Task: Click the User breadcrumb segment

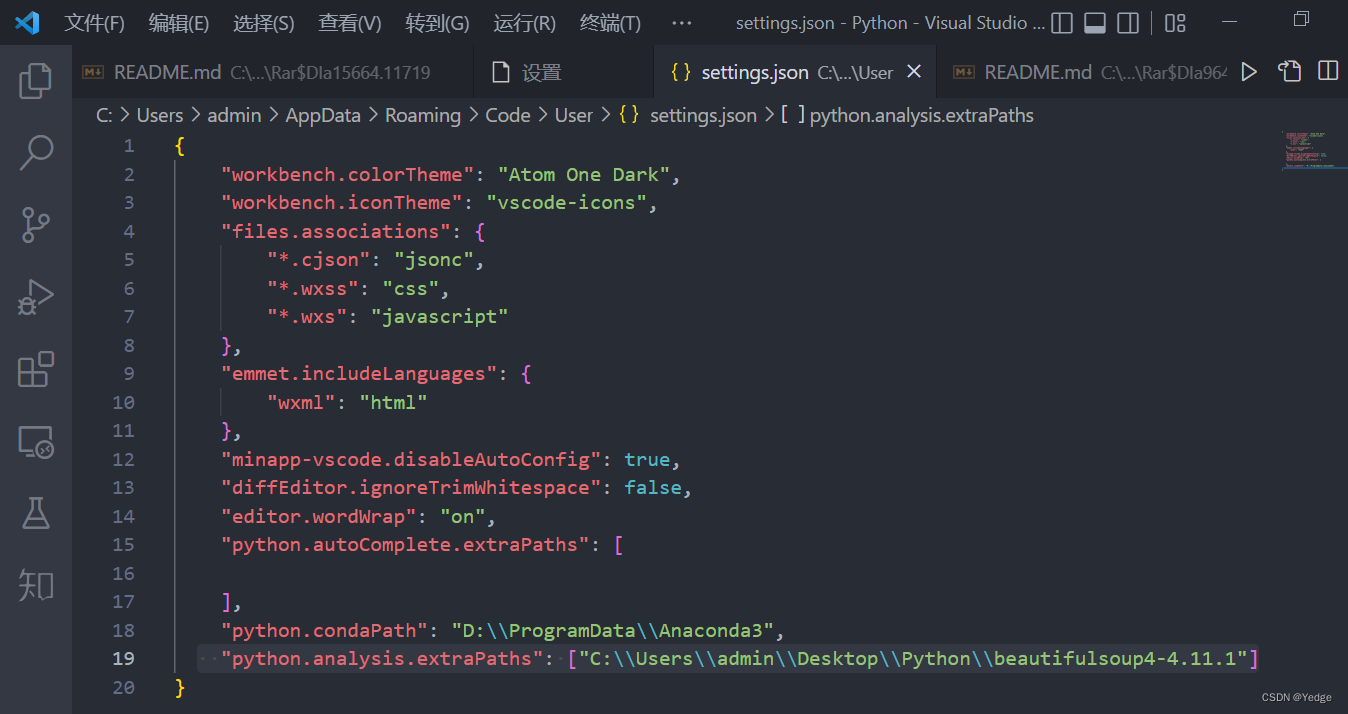Action: coord(574,115)
